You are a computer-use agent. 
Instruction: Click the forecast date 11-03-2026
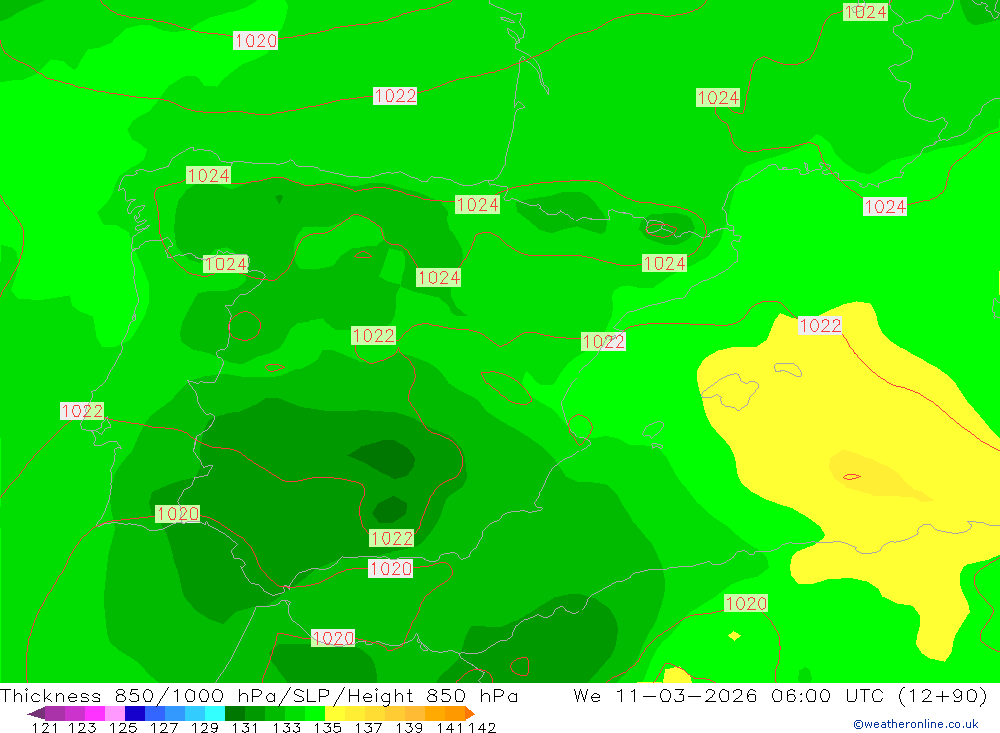686,696
